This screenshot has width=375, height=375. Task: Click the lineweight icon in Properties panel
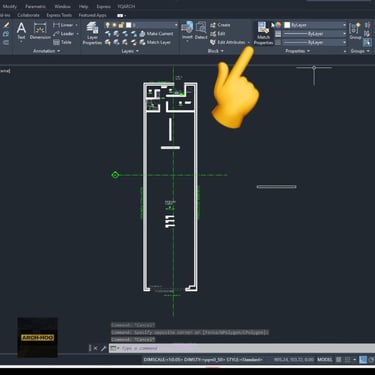[x=278, y=34]
